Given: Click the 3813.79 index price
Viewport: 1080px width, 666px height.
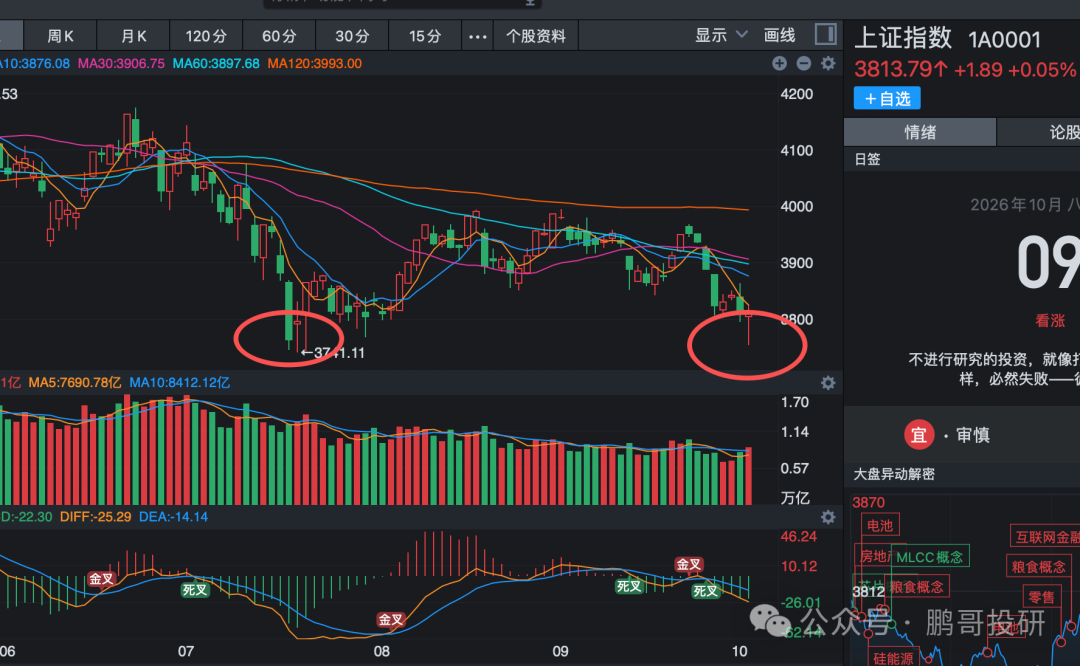Looking at the screenshot, I should [901, 70].
